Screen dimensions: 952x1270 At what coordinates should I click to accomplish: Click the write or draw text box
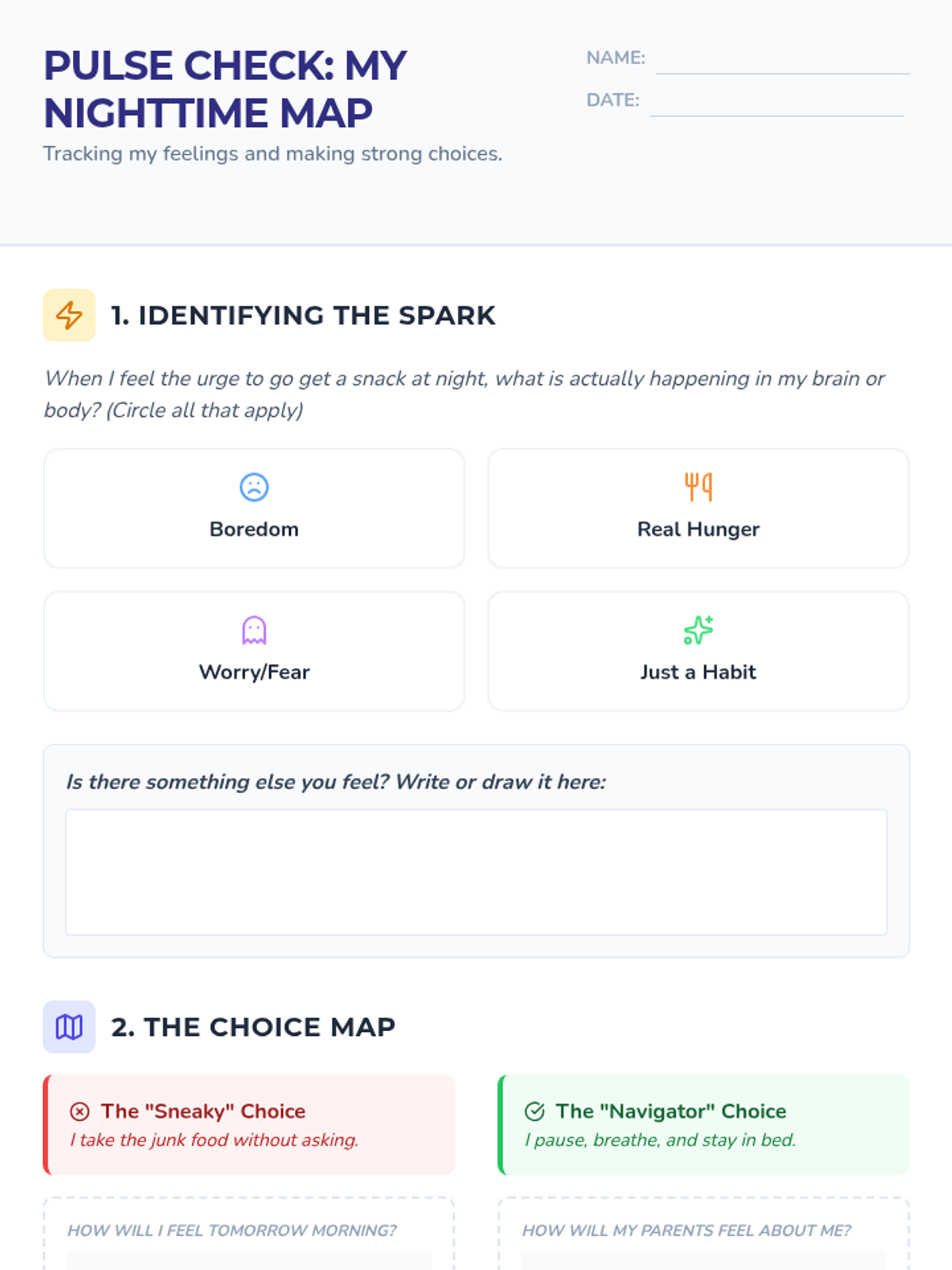(x=476, y=872)
